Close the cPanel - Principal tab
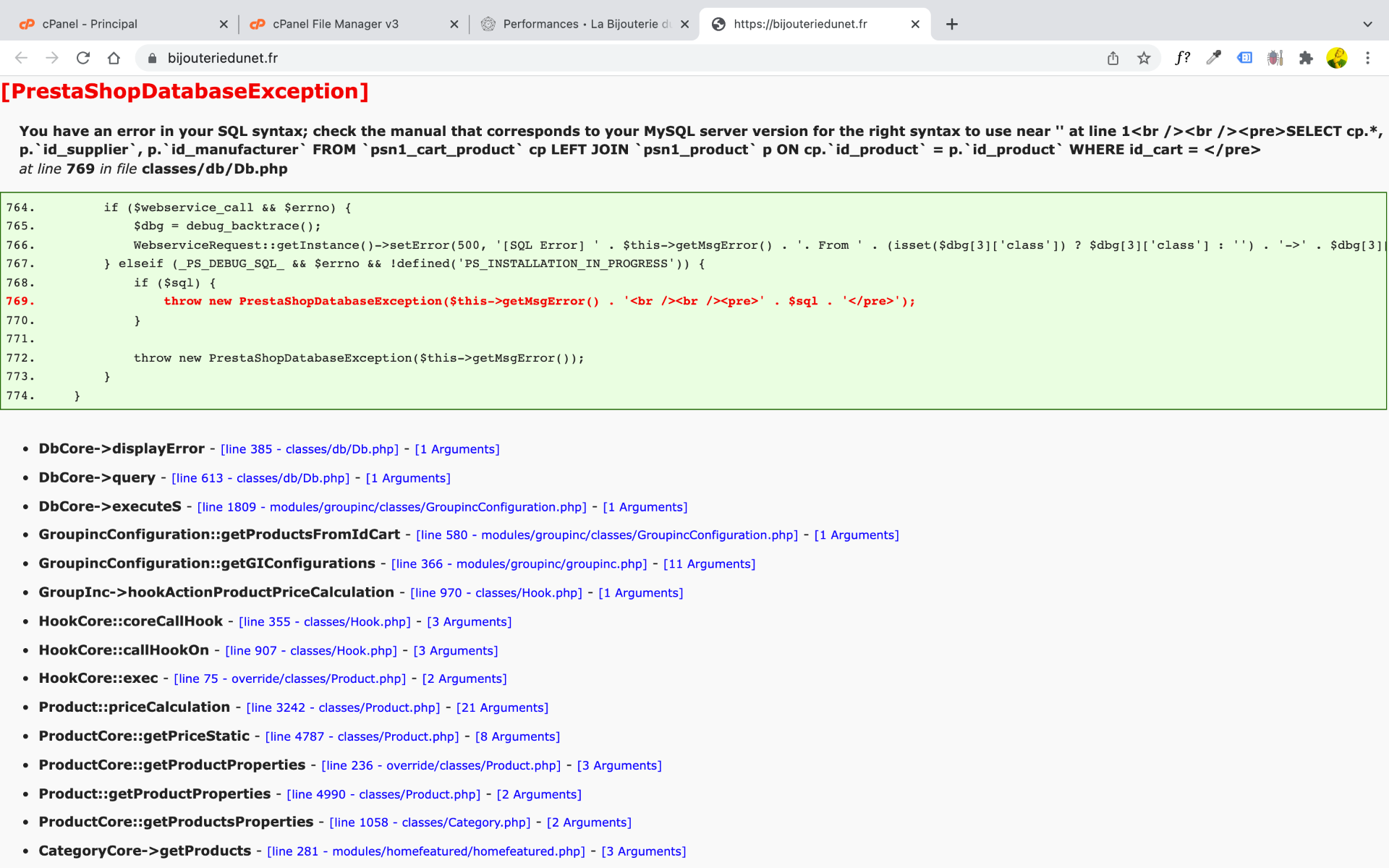This screenshot has width=1389, height=868. click(x=224, y=24)
